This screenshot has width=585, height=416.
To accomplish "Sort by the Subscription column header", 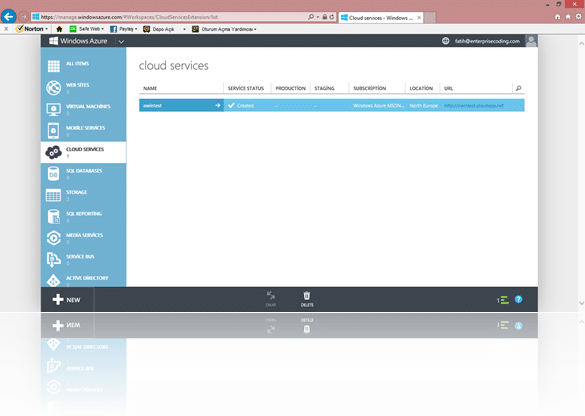I will click(x=370, y=88).
